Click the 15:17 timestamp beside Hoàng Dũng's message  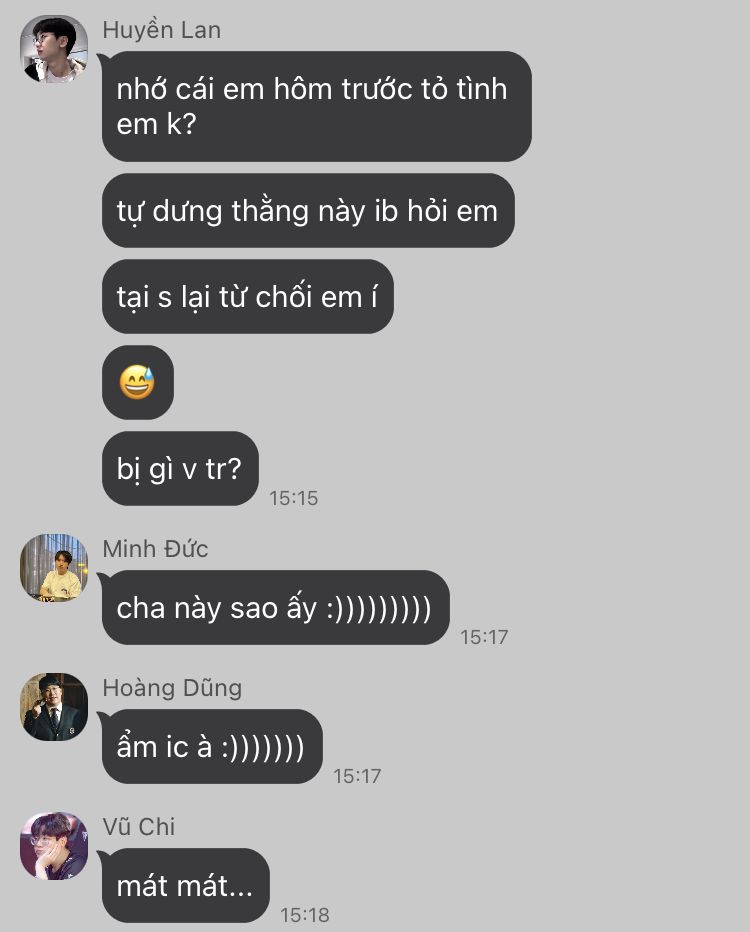(357, 776)
